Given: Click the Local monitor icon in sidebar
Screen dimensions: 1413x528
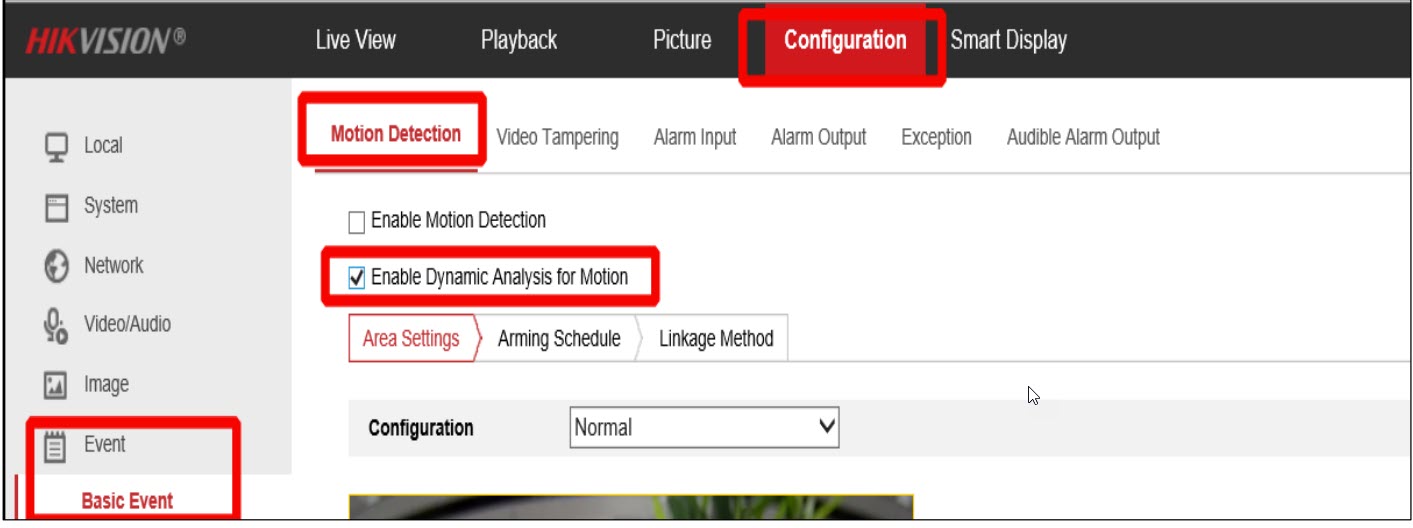Looking at the screenshot, I should (56, 146).
